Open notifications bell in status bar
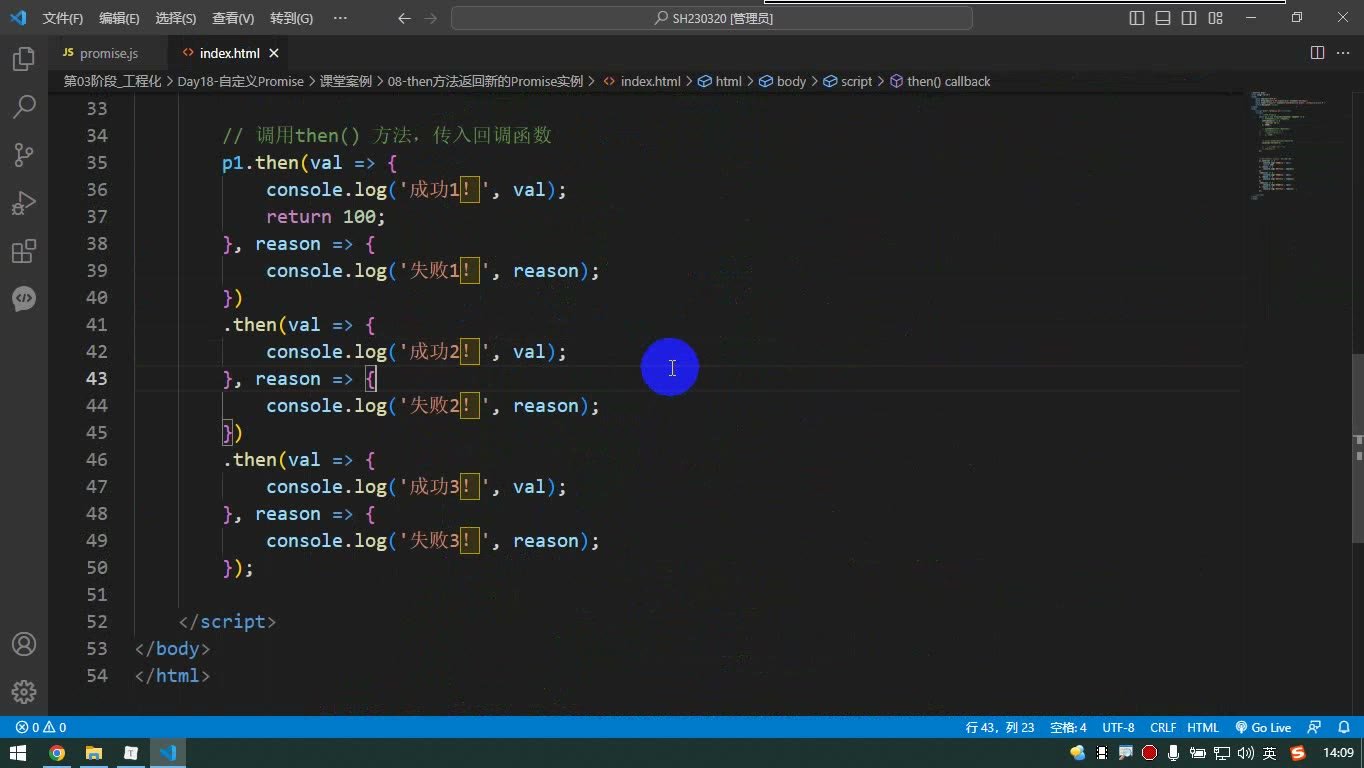Image resolution: width=1364 pixels, height=768 pixels. [x=1344, y=727]
